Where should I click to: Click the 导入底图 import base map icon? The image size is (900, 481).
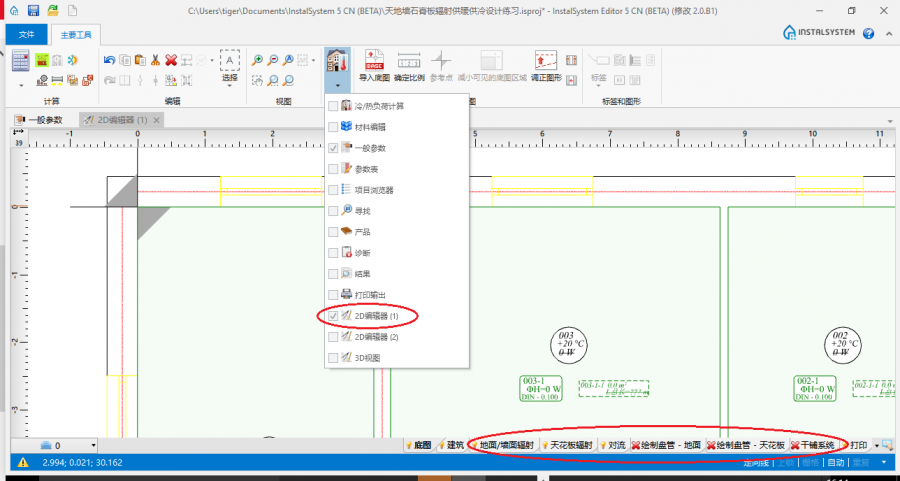(x=374, y=64)
